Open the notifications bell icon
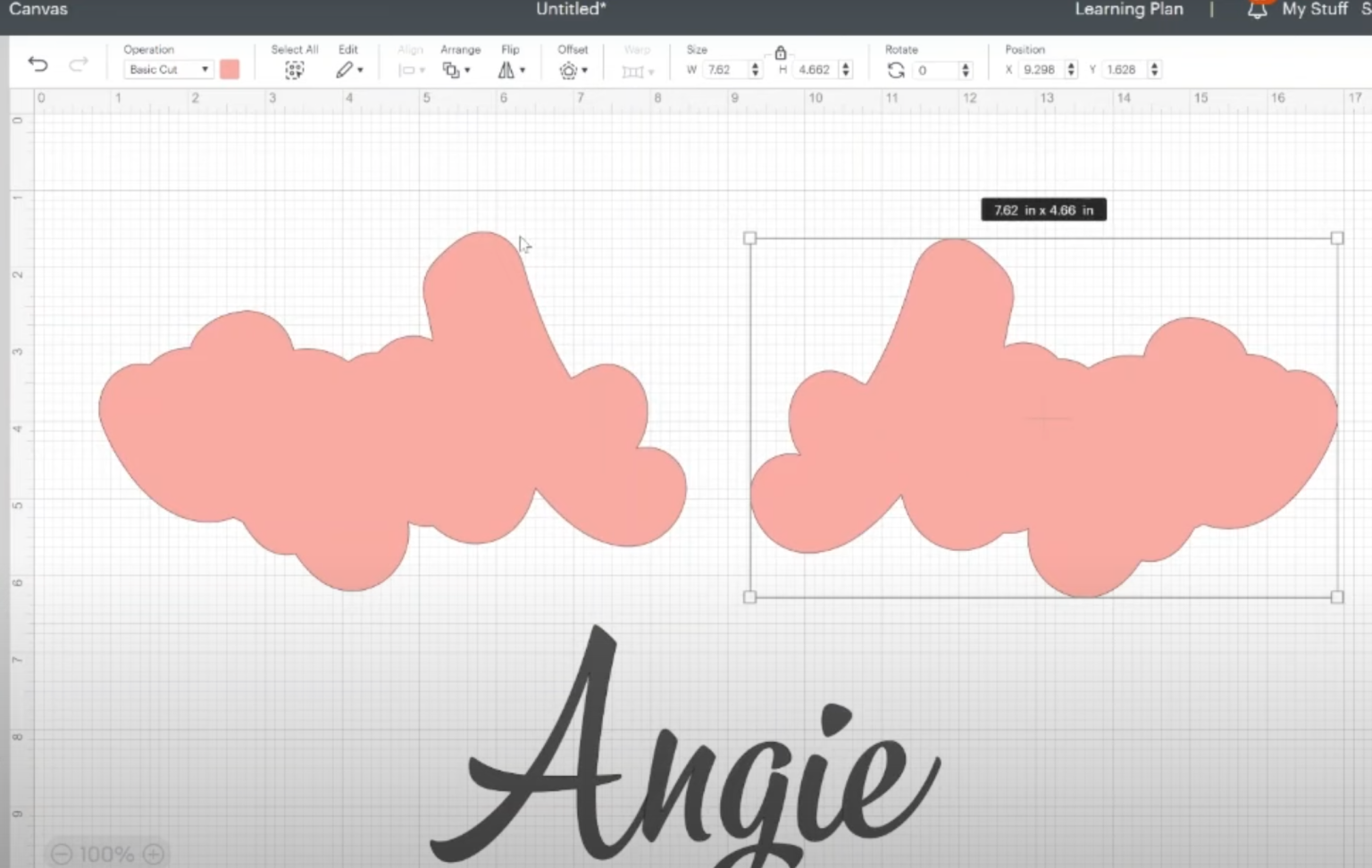The image size is (1372, 868). point(1257,10)
